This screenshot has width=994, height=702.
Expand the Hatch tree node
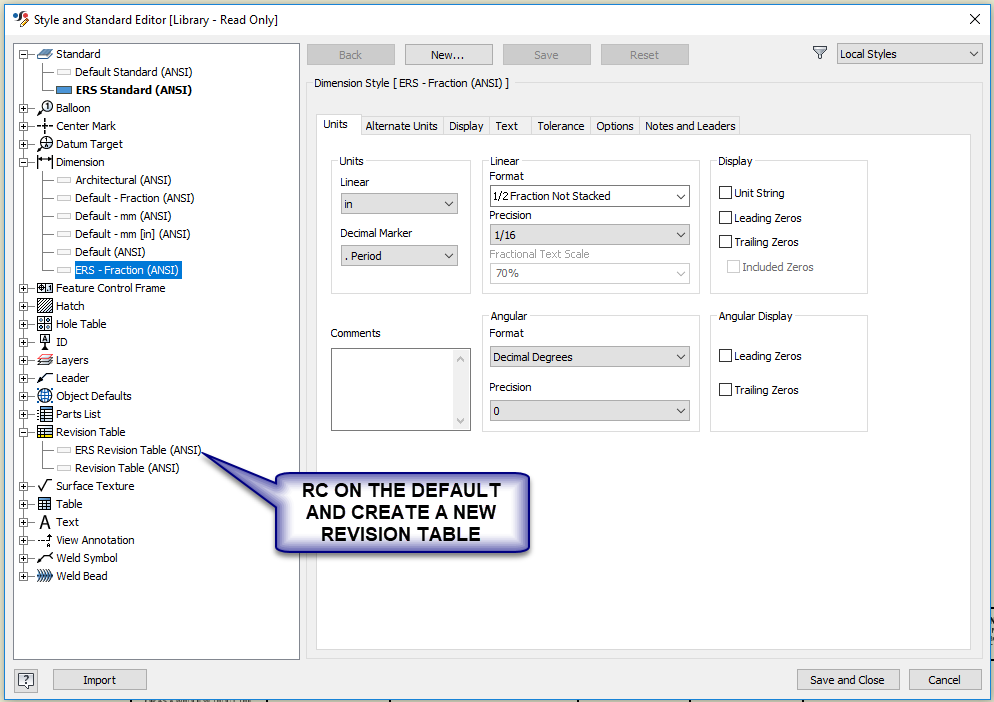[23, 306]
